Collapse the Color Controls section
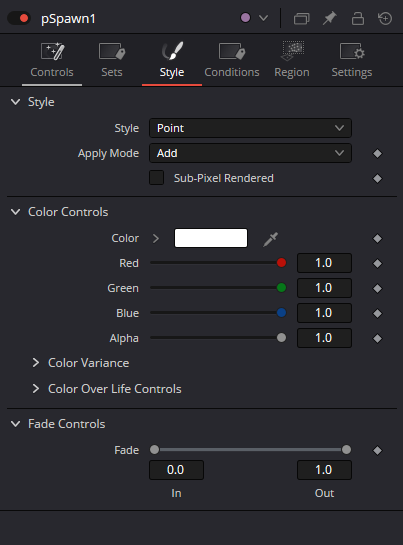403x545 pixels. [16, 212]
